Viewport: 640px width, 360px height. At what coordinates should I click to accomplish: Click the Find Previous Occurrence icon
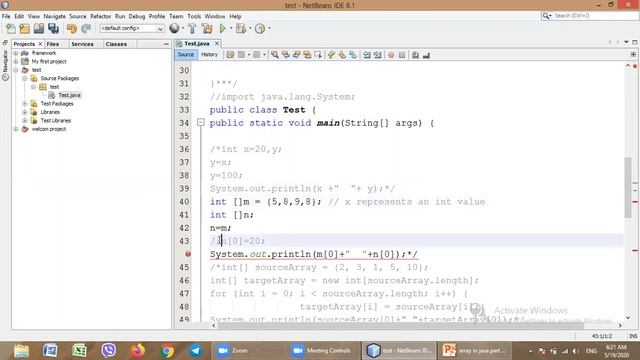click(x=286, y=55)
